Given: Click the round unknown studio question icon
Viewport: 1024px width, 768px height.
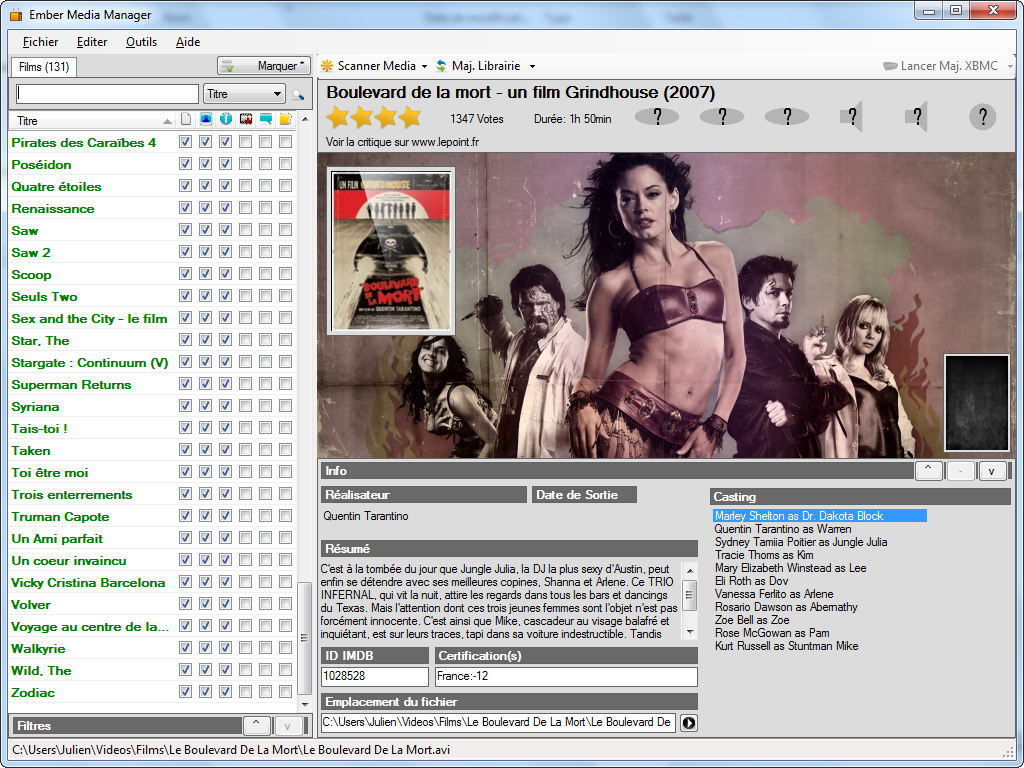Looking at the screenshot, I should [x=982, y=117].
